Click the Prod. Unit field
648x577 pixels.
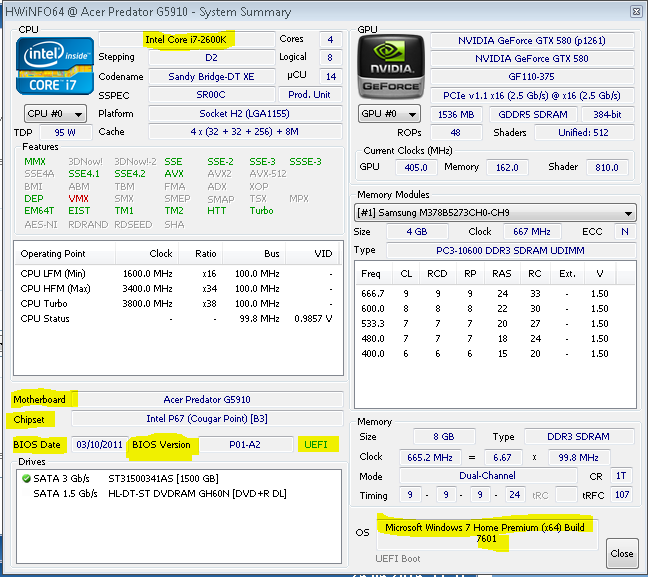pos(310,95)
